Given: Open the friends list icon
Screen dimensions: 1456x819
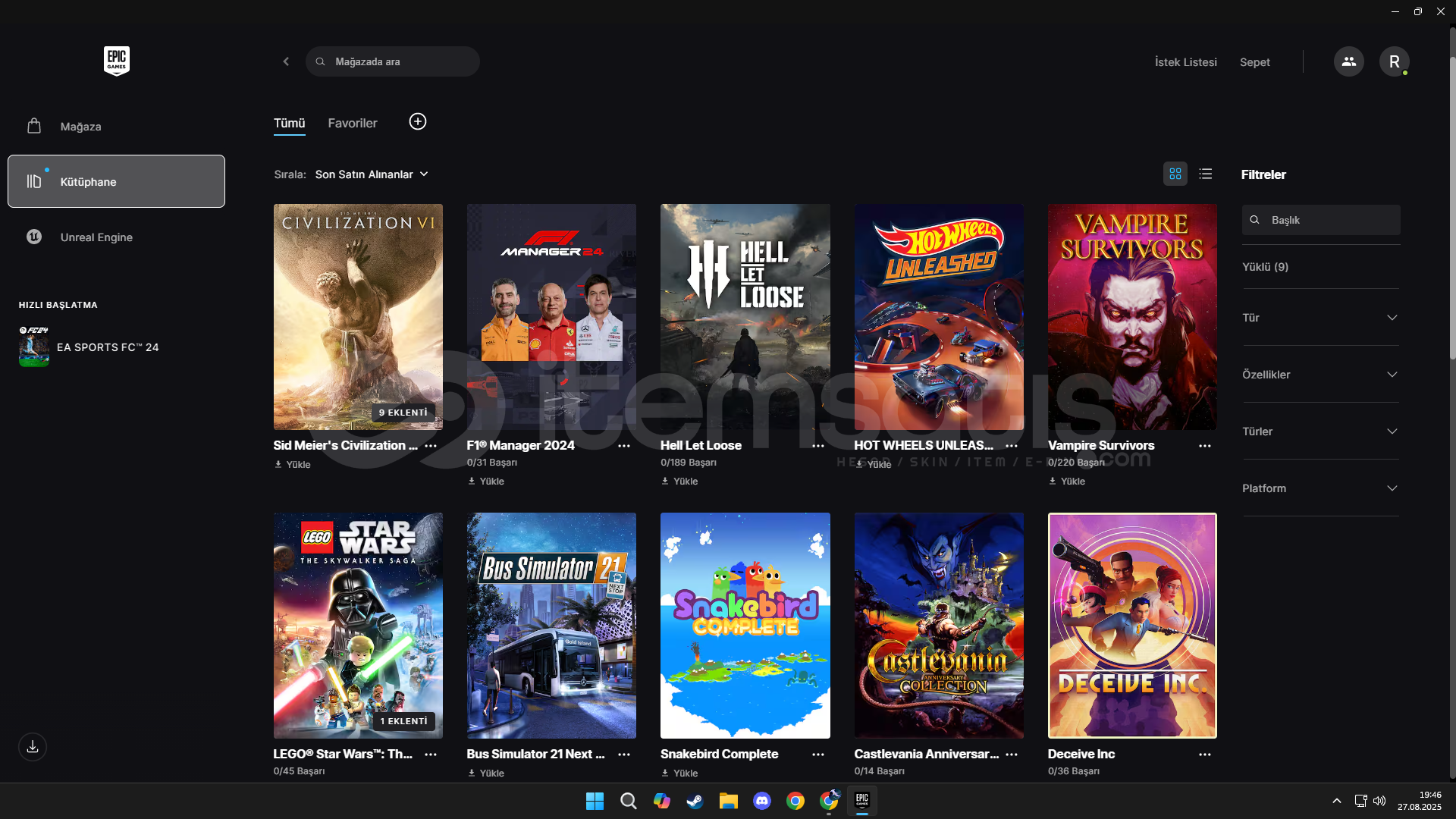Looking at the screenshot, I should [x=1348, y=61].
